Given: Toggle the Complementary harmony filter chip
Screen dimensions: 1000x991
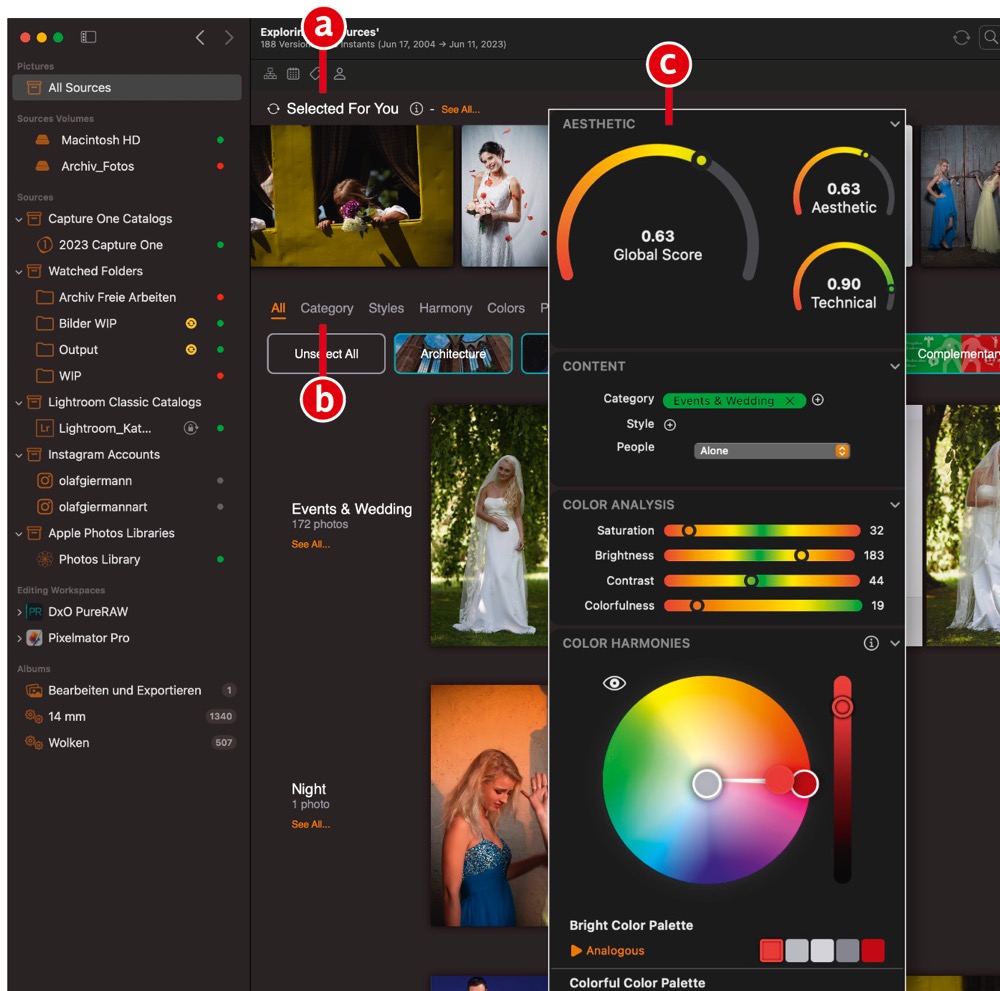Looking at the screenshot, I should point(955,354).
